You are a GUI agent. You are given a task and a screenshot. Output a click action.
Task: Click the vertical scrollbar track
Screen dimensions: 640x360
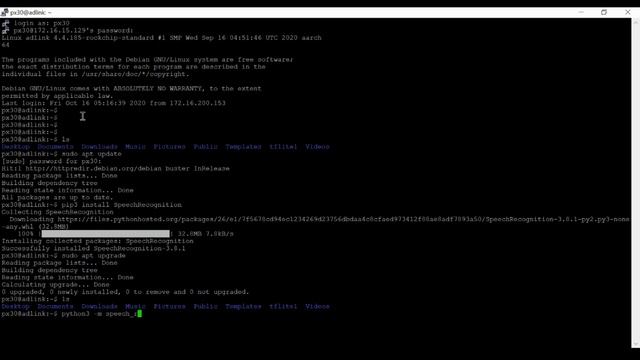point(636,183)
